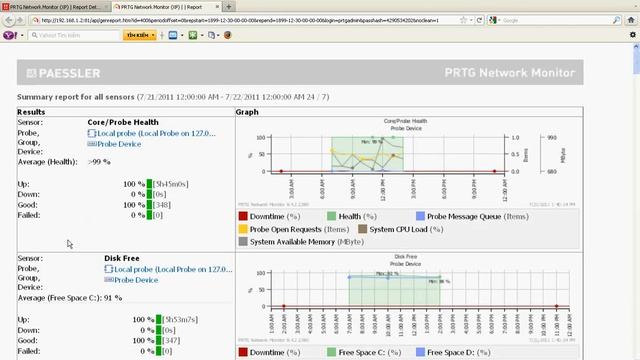Click the Probe Device icon under Disk Free

pyautogui.click(x=109, y=280)
